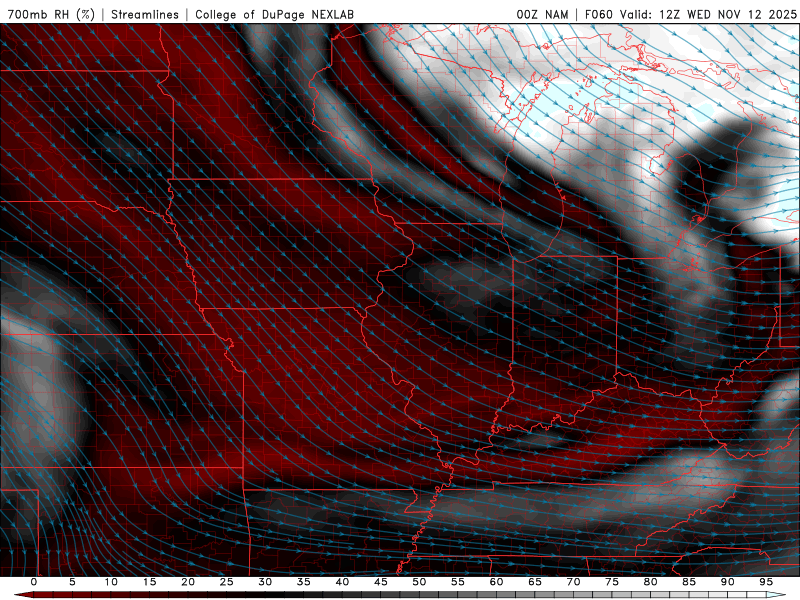Image resolution: width=800 pixels, height=600 pixels.
Task: Click the "40" value on the color scale
Action: (x=342, y=582)
